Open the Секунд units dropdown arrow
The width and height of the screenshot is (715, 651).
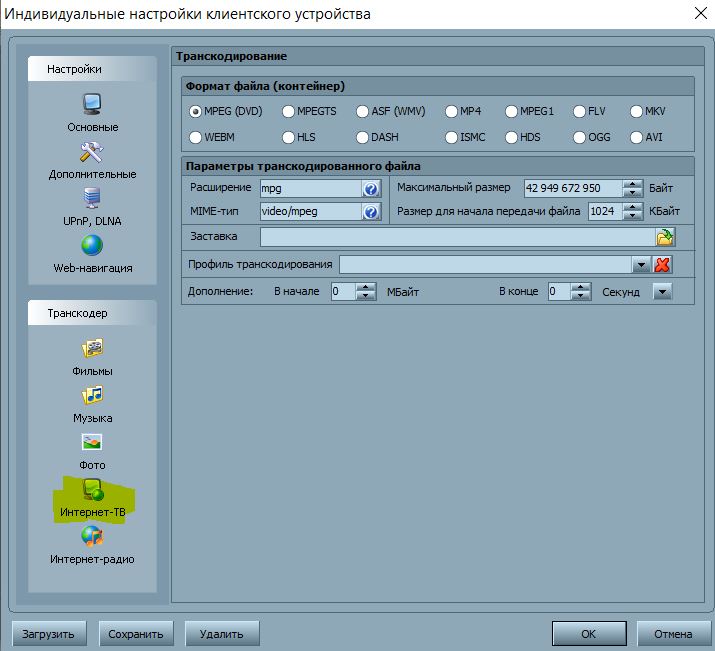point(662,292)
